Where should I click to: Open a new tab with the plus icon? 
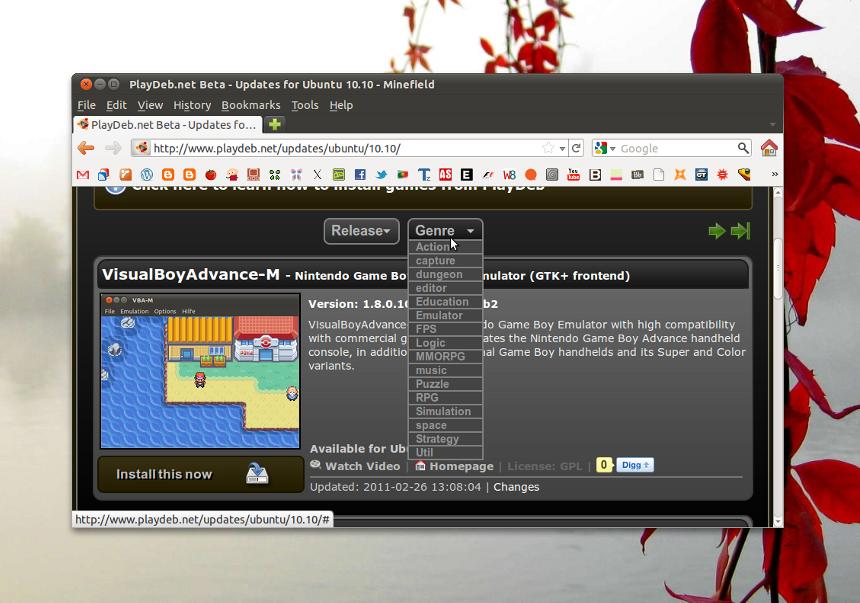tap(275, 124)
